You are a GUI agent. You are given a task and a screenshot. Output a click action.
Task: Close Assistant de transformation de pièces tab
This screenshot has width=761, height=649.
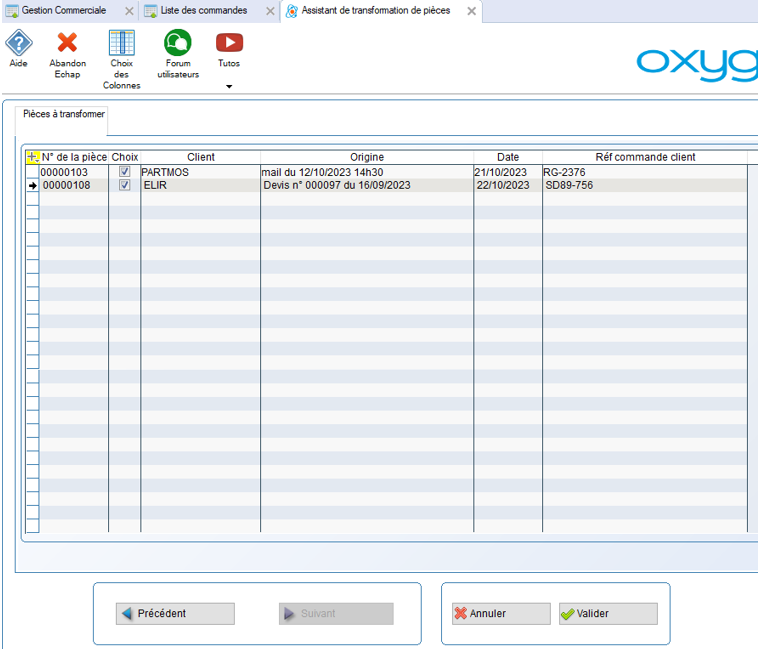(471, 11)
